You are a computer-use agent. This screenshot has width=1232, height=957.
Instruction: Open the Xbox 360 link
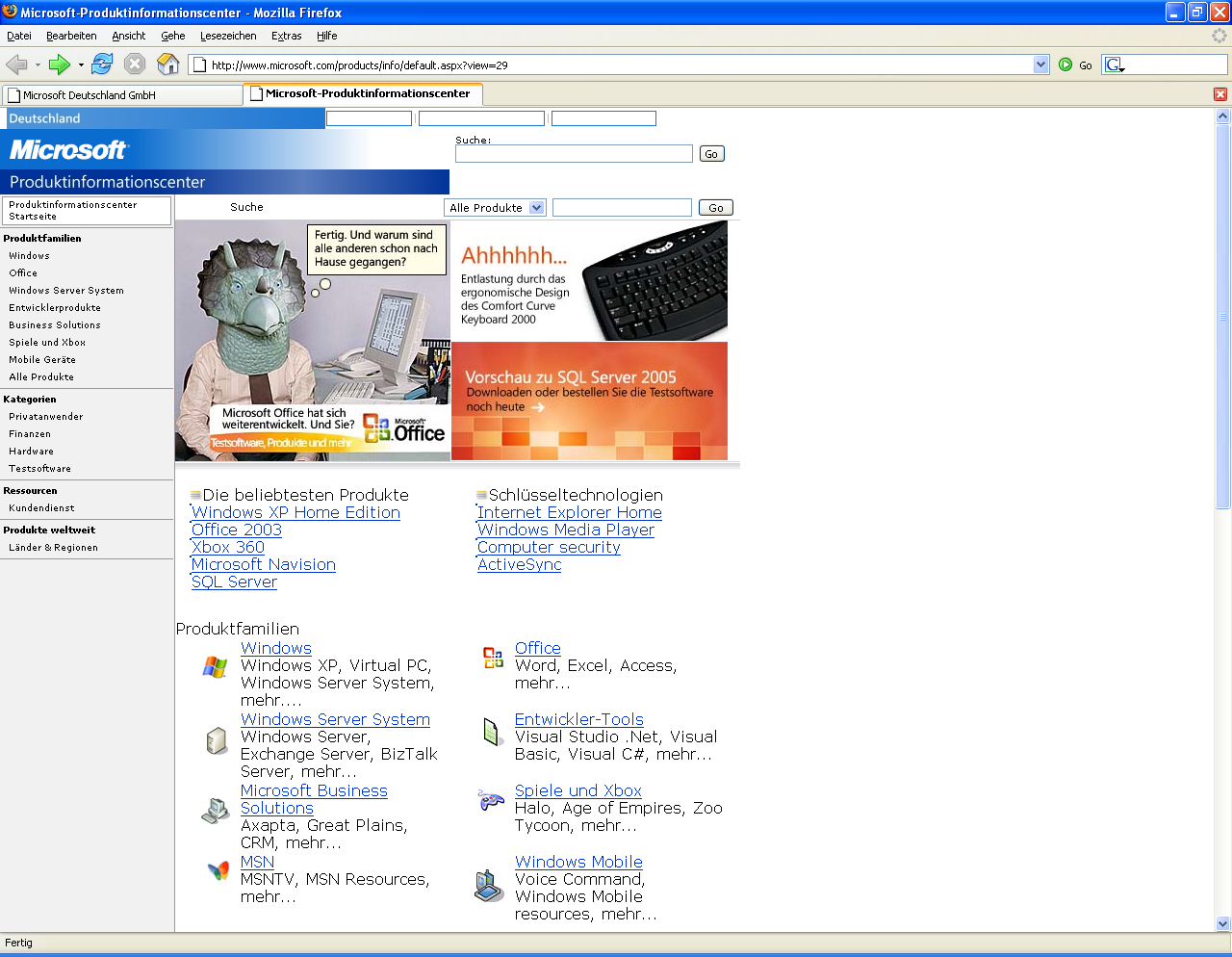click(228, 548)
